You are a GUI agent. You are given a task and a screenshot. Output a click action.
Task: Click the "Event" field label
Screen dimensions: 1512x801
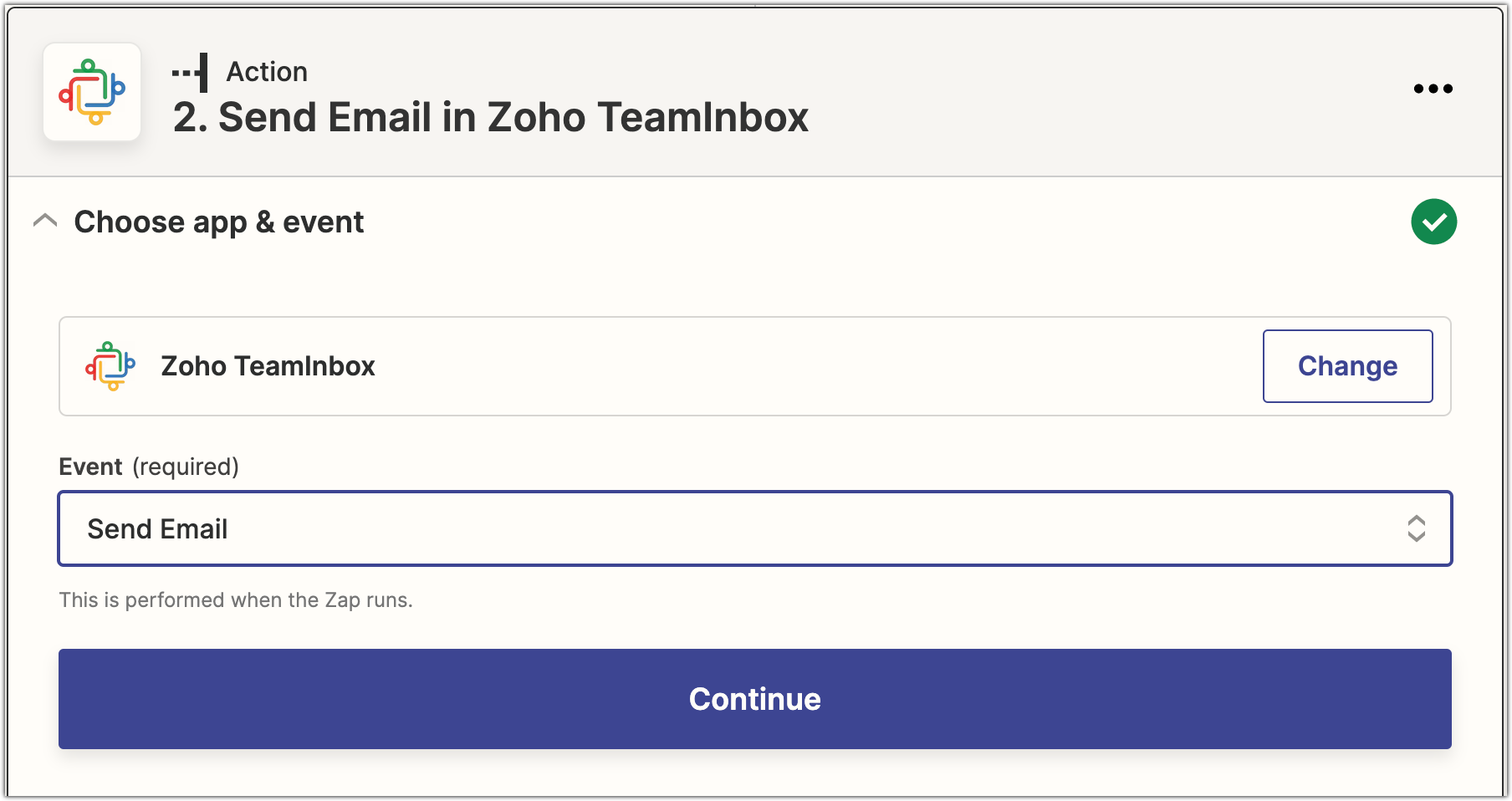click(x=90, y=467)
